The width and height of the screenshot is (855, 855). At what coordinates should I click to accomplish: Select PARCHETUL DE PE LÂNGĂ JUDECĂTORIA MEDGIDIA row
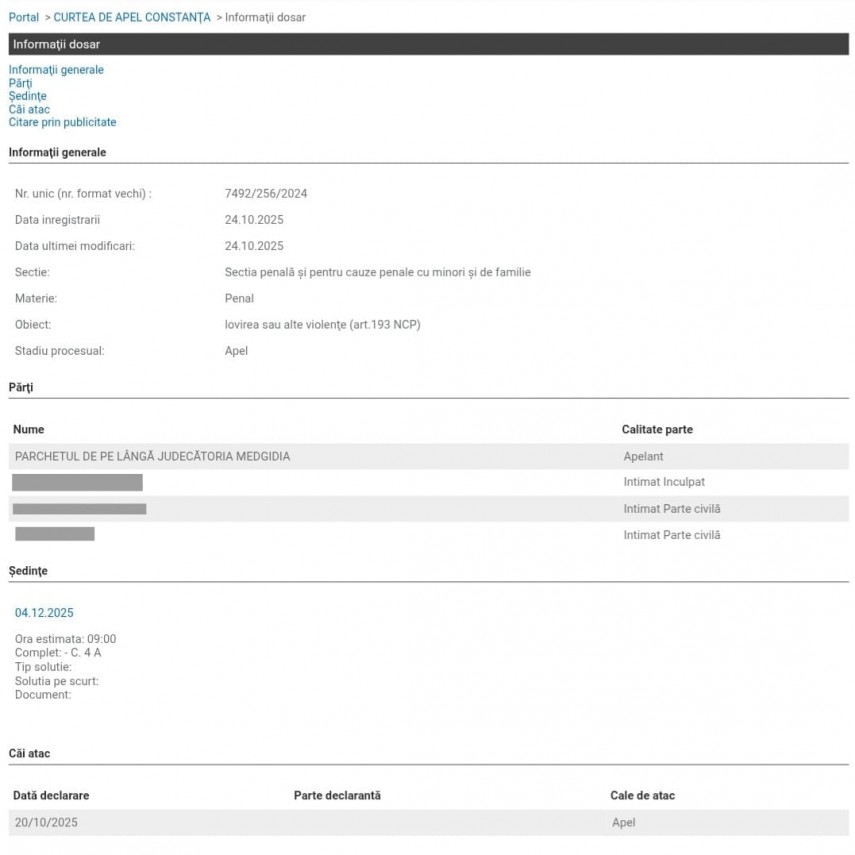(x=153, y=456)
